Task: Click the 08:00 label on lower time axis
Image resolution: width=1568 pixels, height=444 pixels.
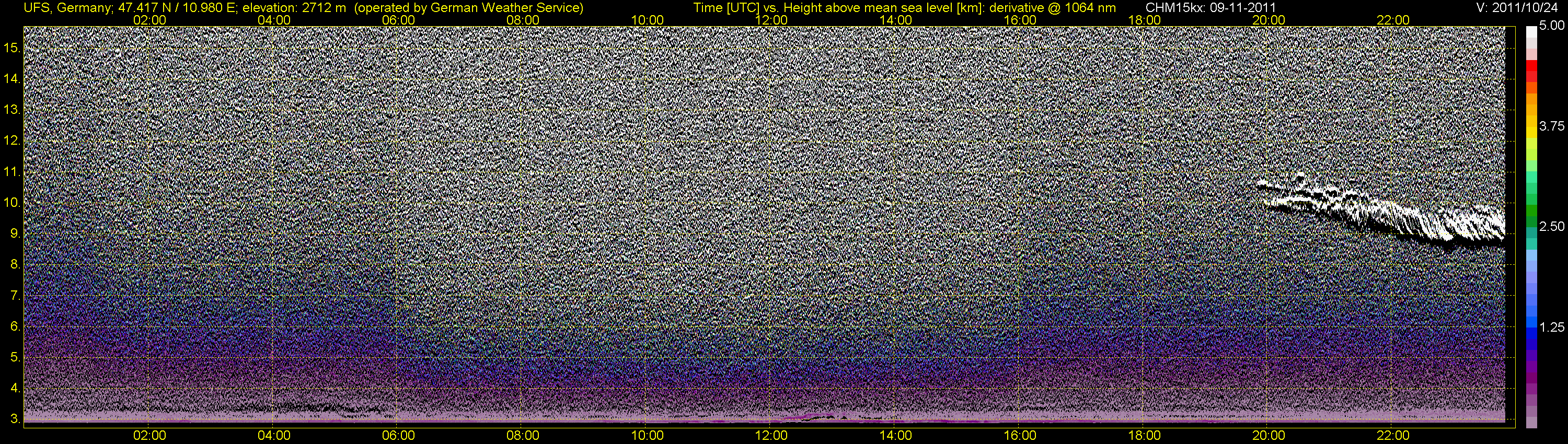Action: coord(523,436)
